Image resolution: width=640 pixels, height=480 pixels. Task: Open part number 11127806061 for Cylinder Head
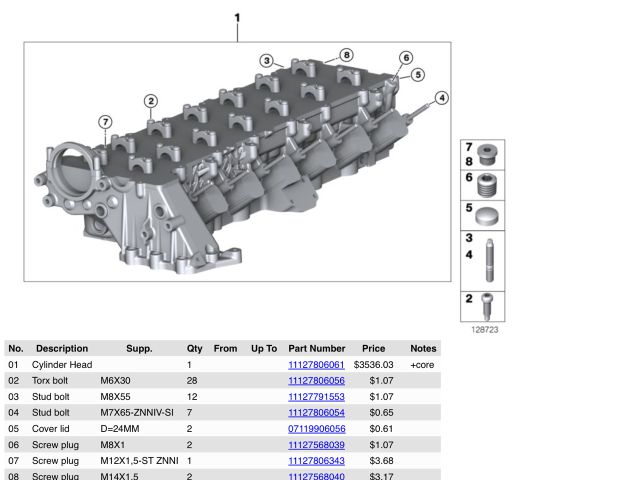tap(316, 365)
